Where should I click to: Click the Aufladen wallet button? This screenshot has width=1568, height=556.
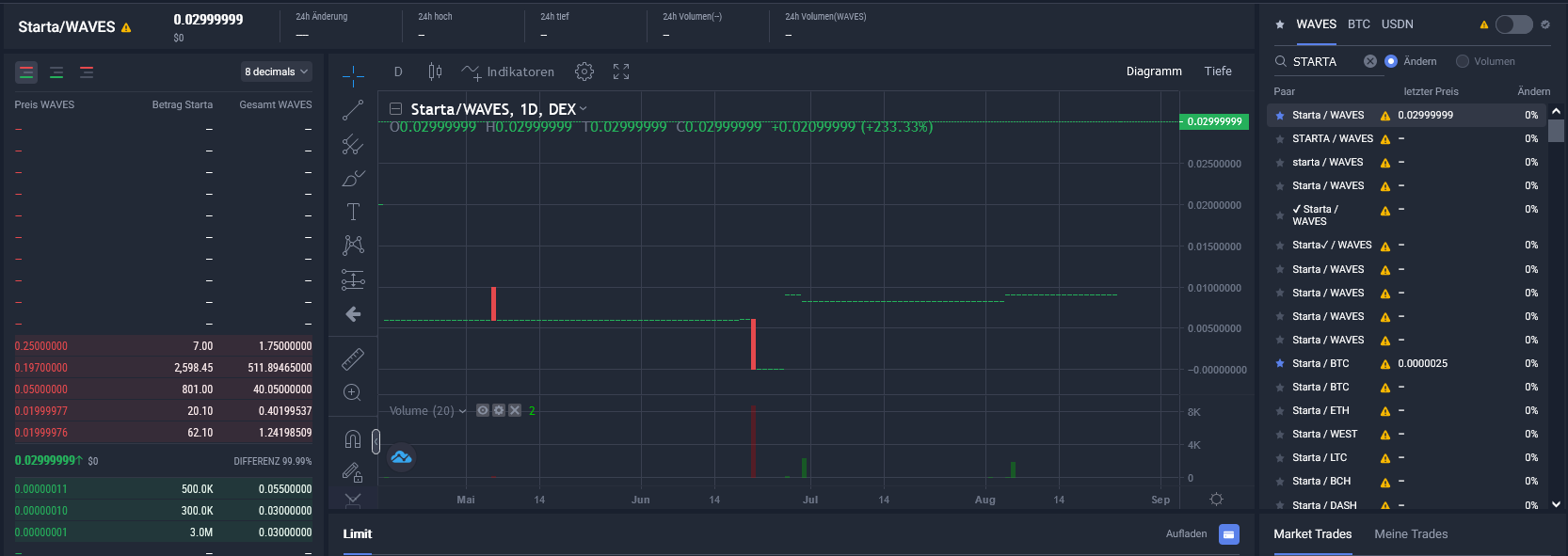click(1228, 534)
